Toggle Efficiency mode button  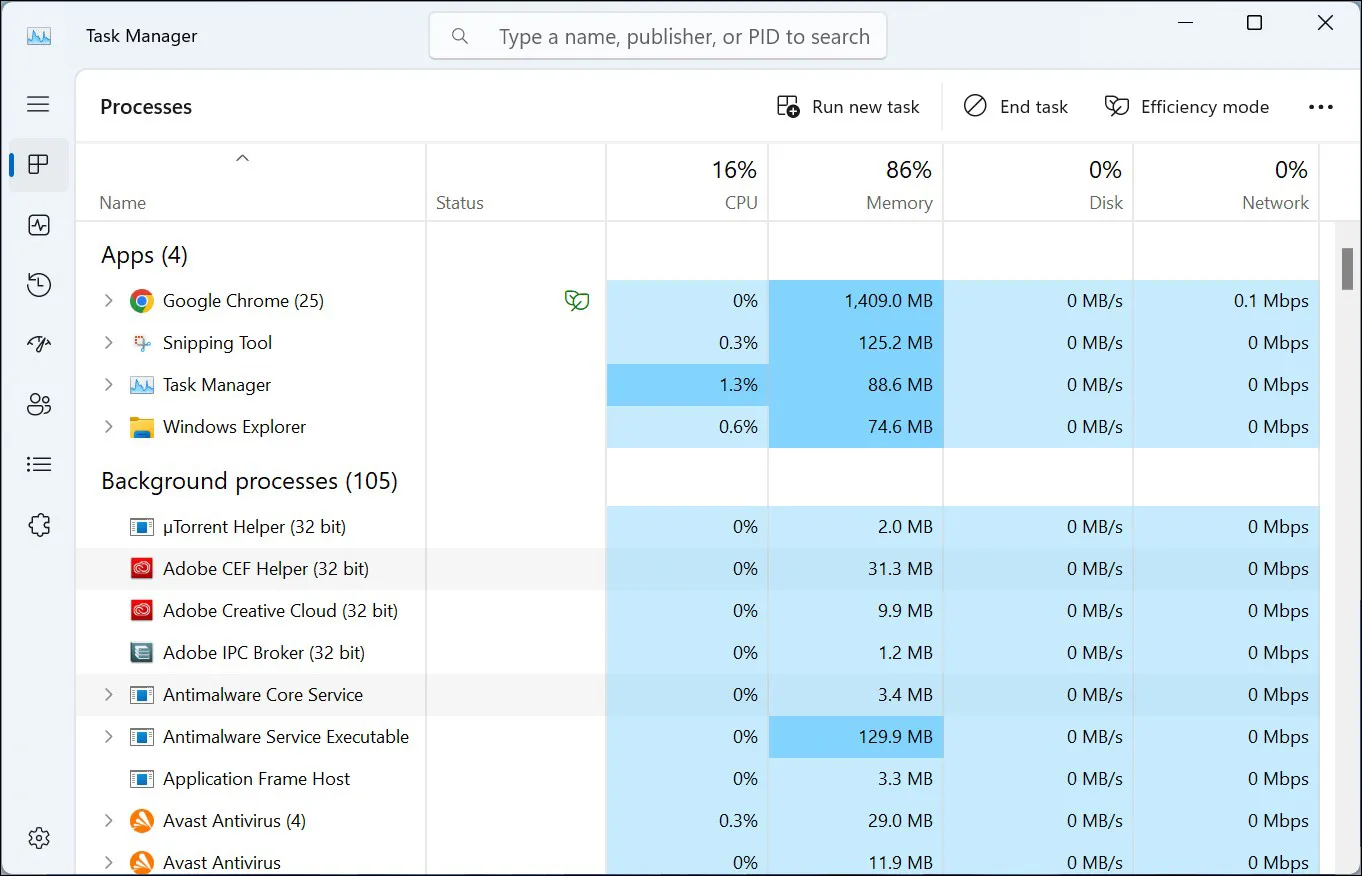coord(1186,107)
